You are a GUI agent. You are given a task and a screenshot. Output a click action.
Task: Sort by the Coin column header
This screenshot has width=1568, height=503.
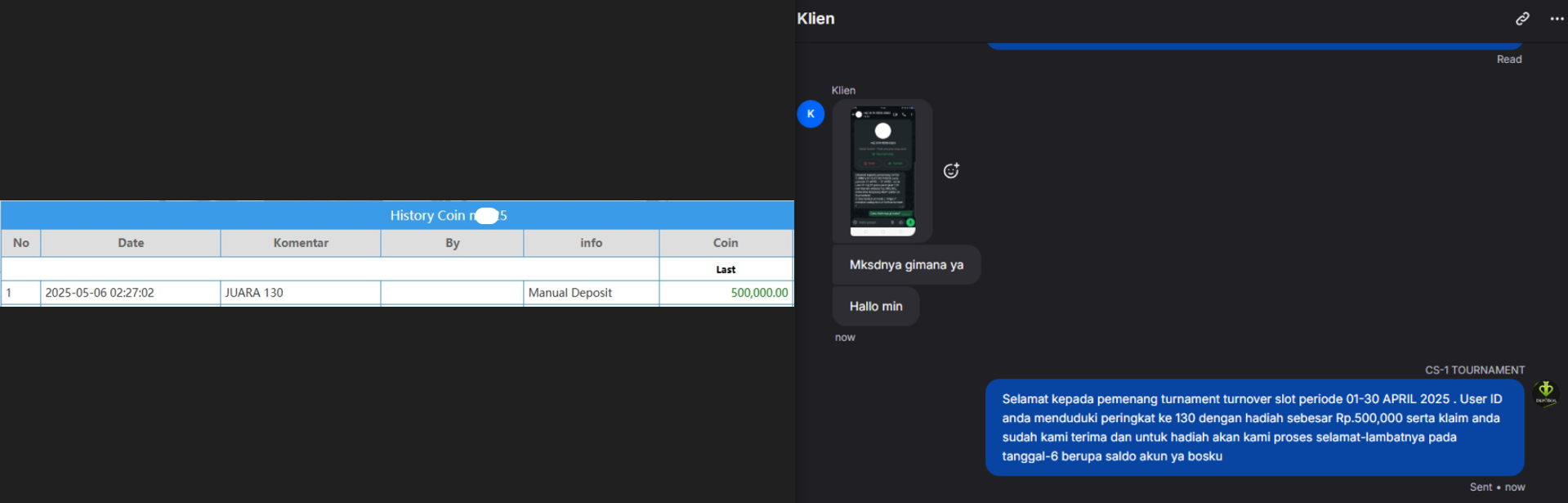click(x=726, y=243)
